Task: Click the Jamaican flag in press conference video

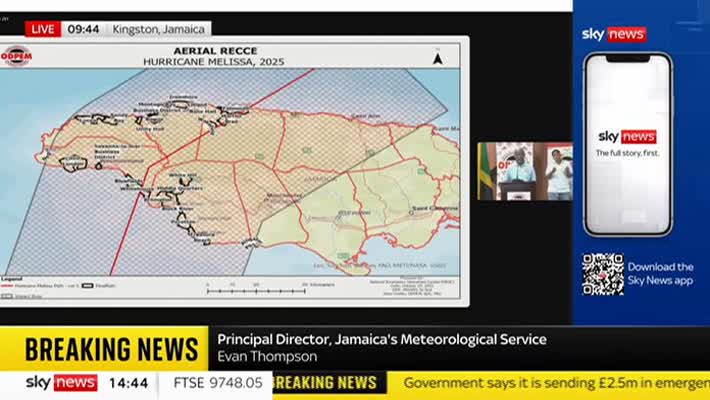Action: coord(487,171)
